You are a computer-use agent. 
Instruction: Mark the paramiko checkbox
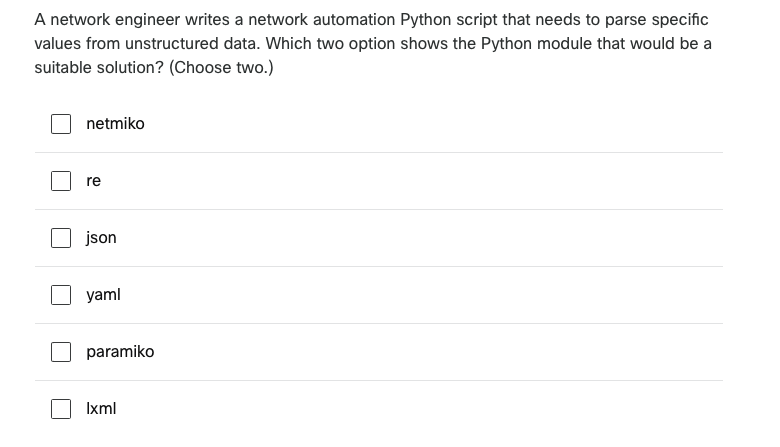(62, 352)
